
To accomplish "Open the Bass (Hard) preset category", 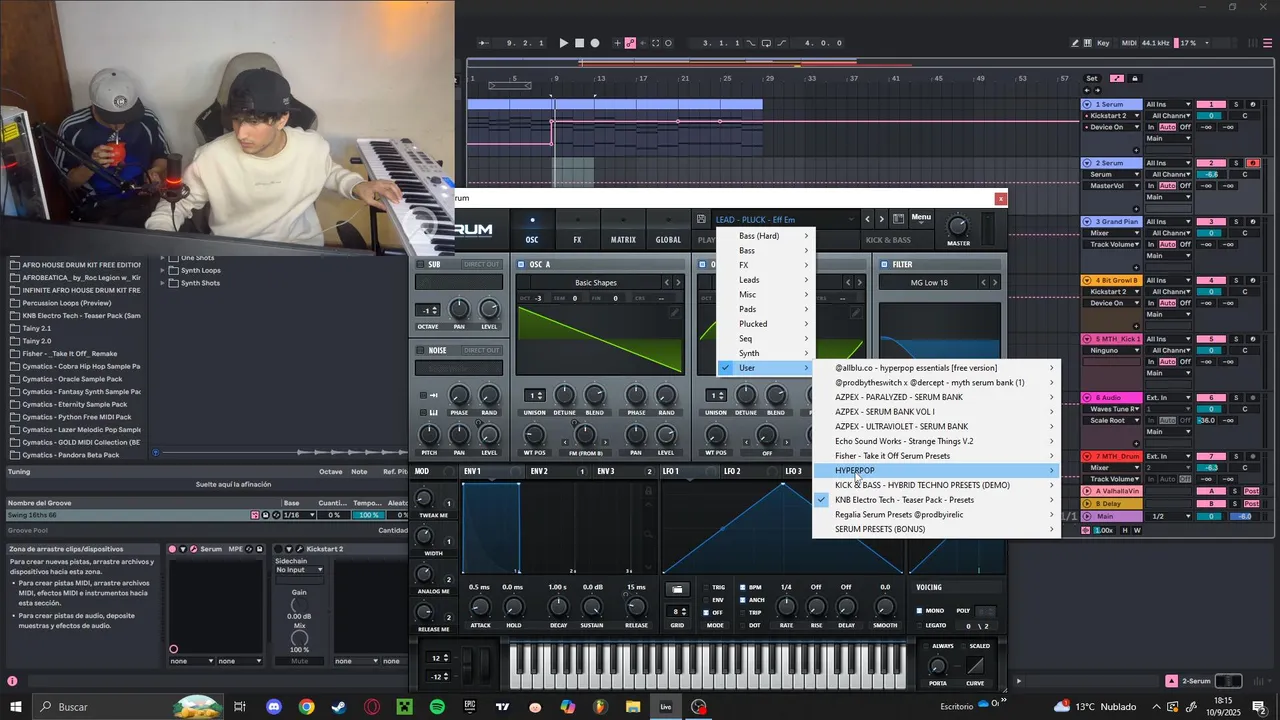I will click(767, 236).
